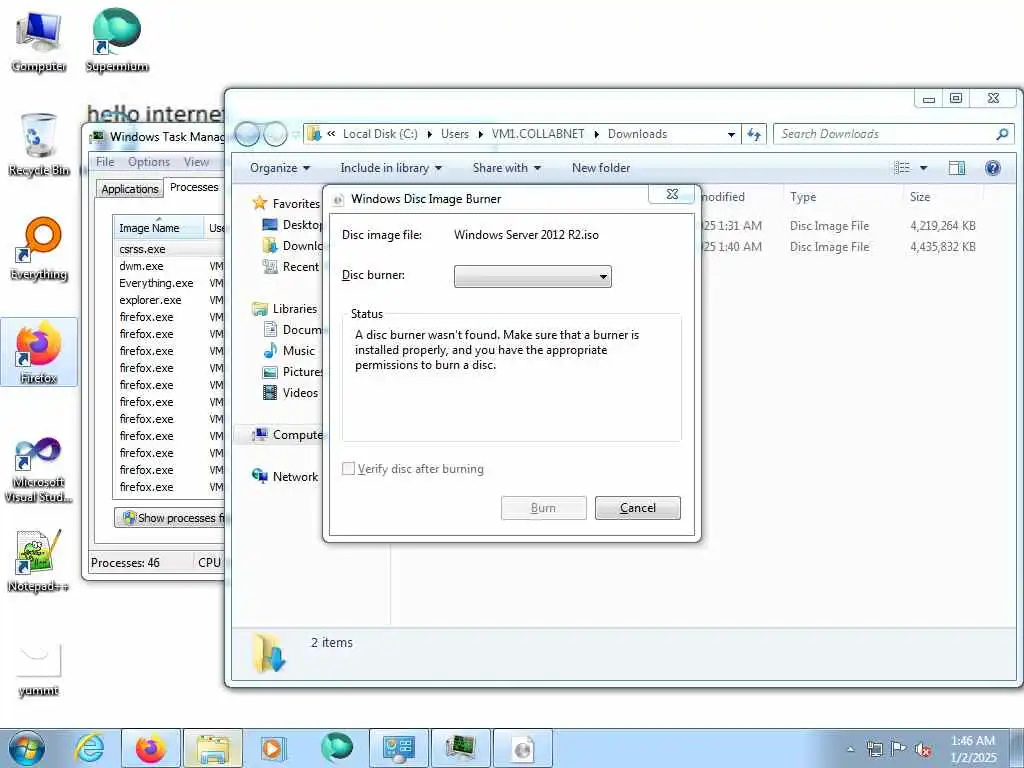This screenshot has width=1024, height=768.
Task: Open the Computer desktop icon
Action: (x=39, y=42)
